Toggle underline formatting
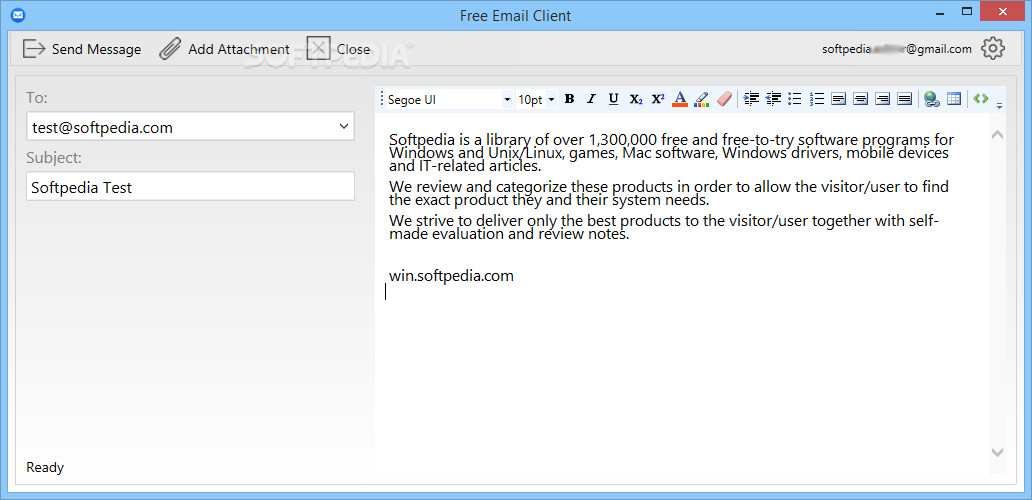 613,99
